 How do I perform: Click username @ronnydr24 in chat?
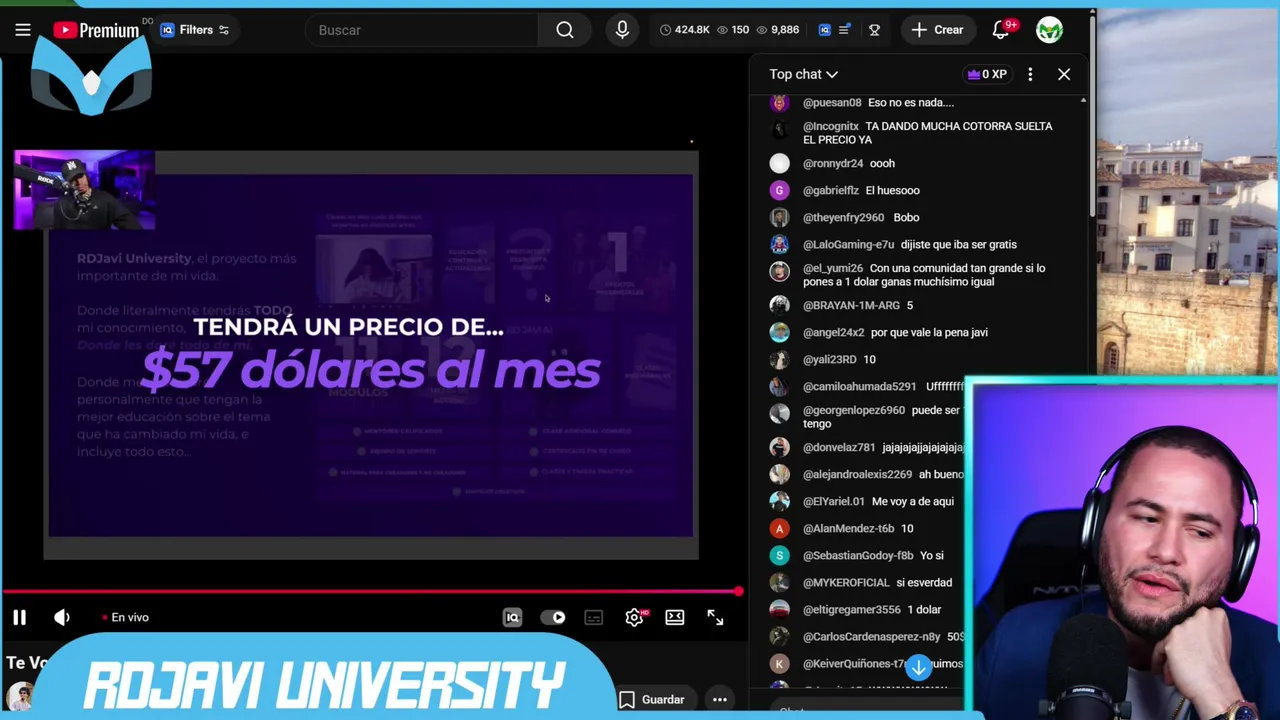(x=832, y=163)
